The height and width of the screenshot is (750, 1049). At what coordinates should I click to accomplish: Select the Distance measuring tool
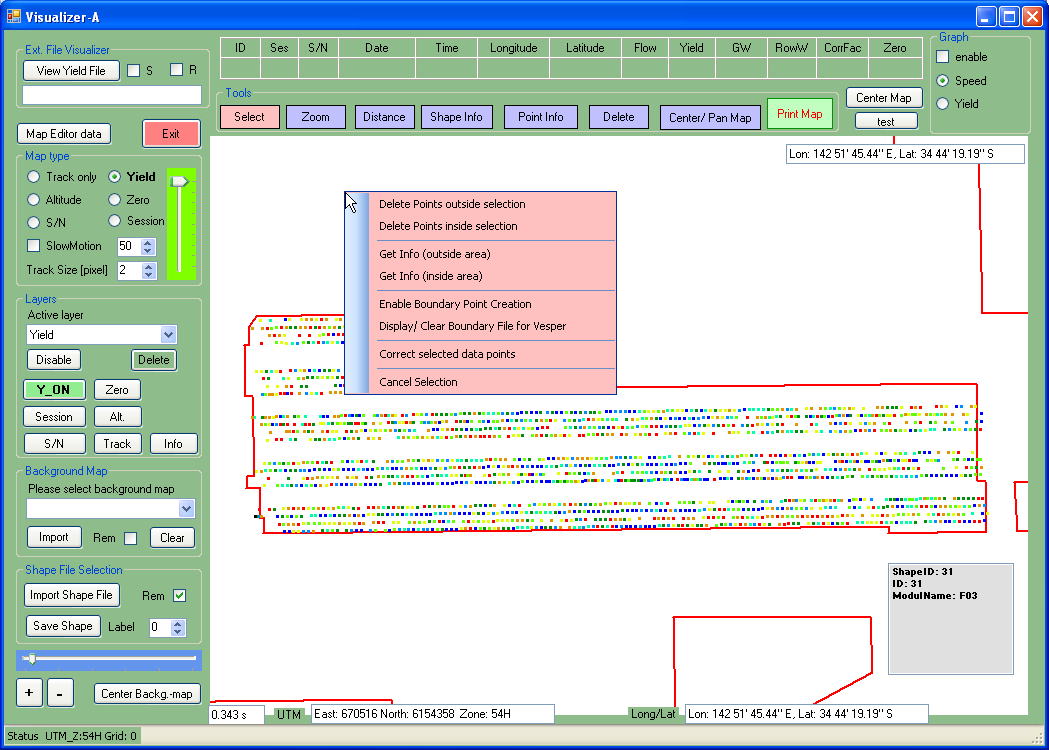[x=384, y=117]
